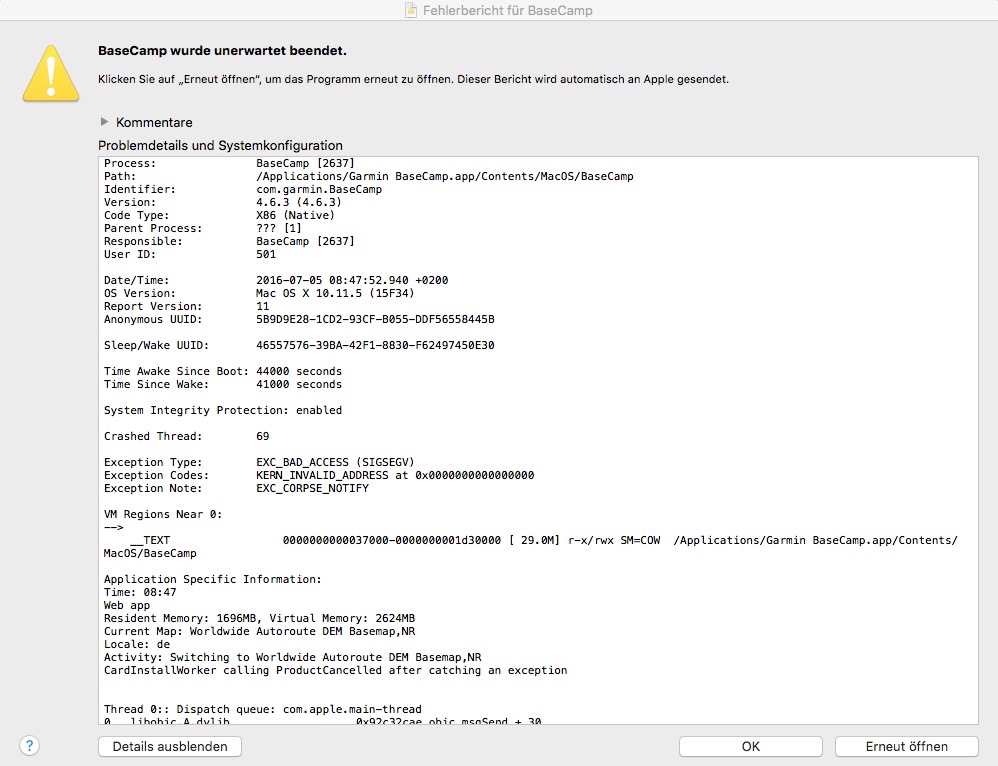Select the Anonymous UUID line
Screen dimensions: 998x766
coord(299,319)
